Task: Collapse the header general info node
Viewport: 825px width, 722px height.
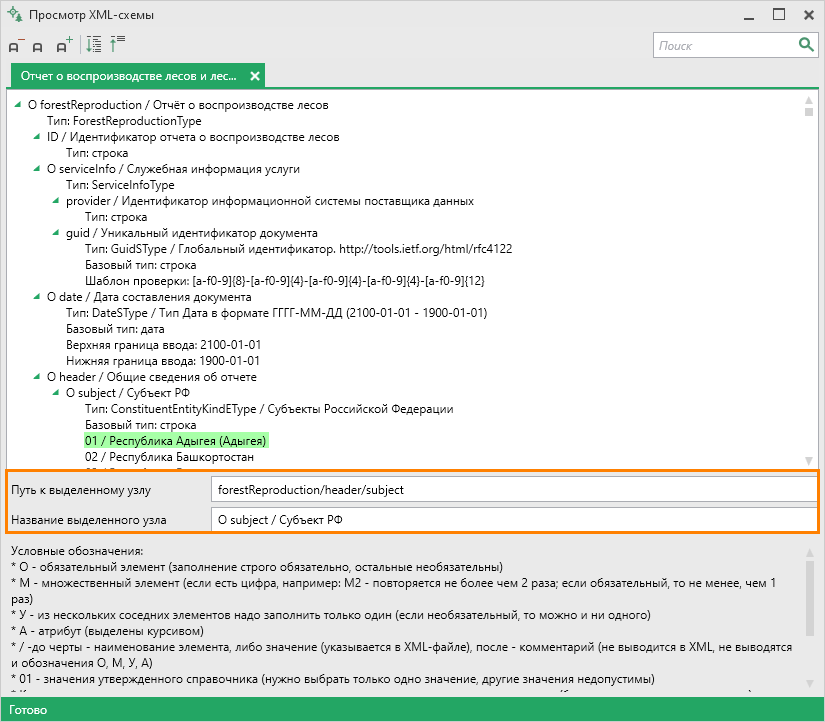Action: click(x=37, y=377)
